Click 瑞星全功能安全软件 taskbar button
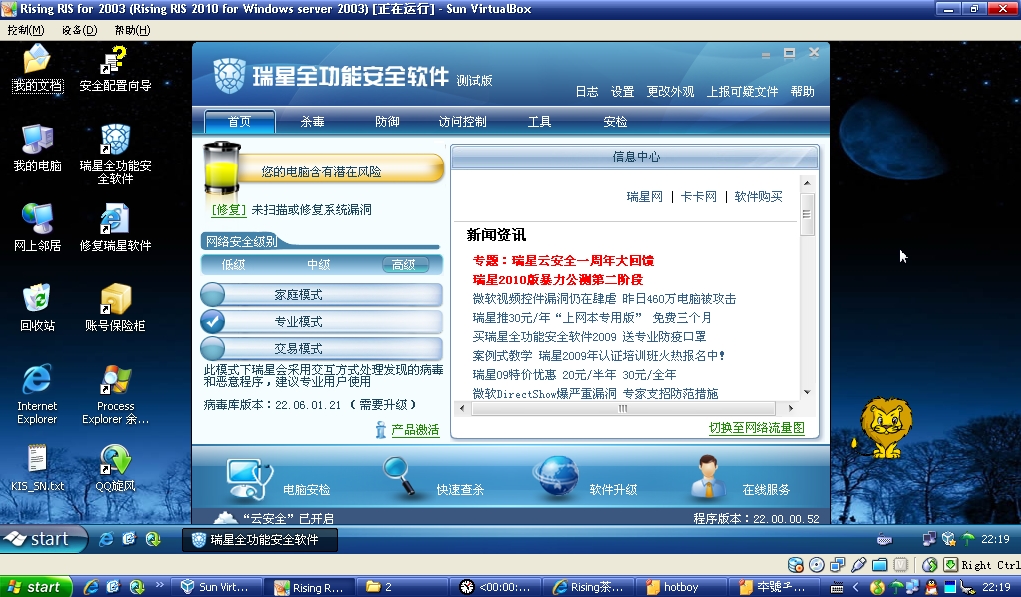The image size is (1021, 597). (x=260, y=540)
